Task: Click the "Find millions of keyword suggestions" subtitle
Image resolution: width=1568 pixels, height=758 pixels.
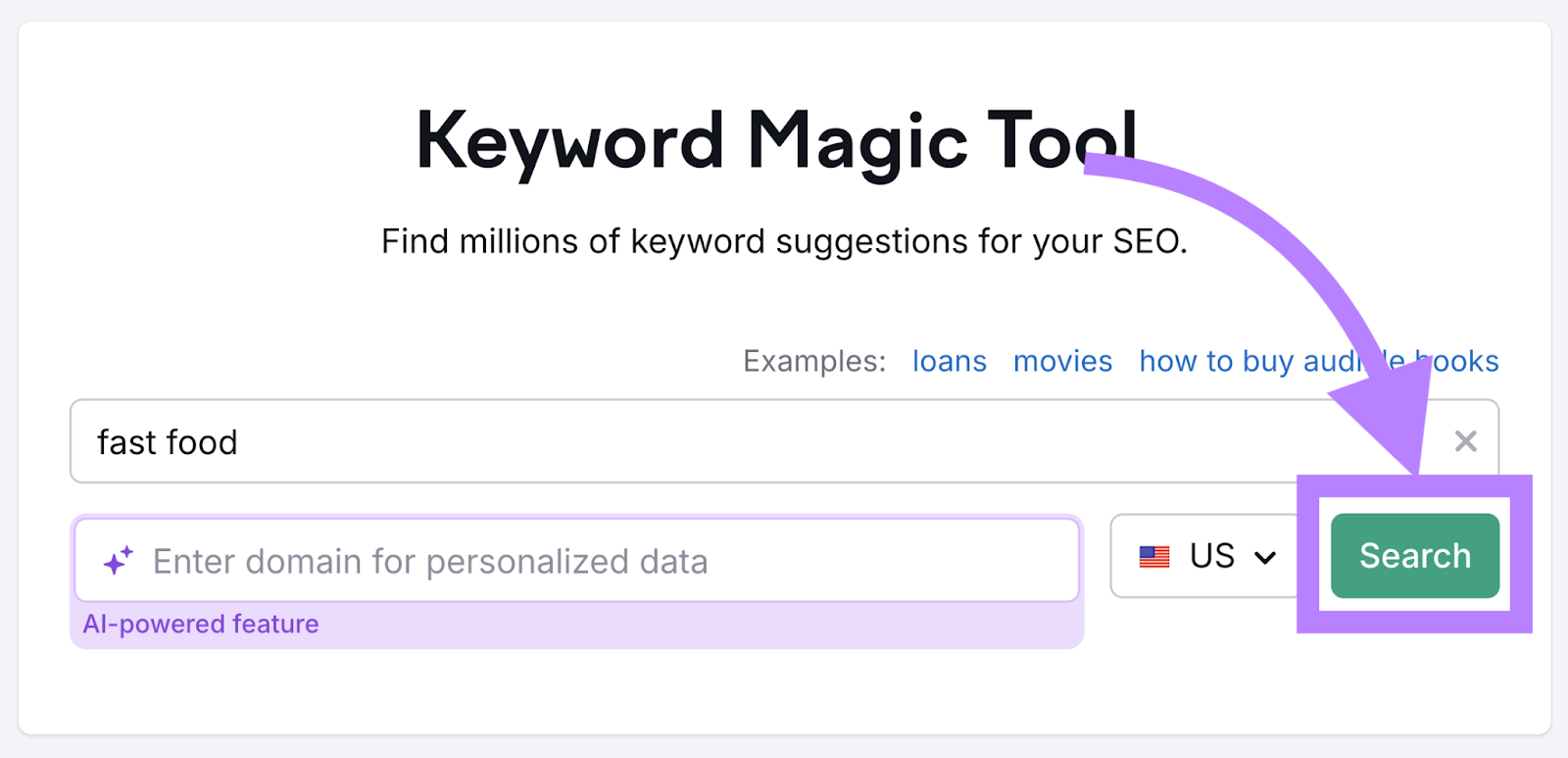Action: point(784,241)
